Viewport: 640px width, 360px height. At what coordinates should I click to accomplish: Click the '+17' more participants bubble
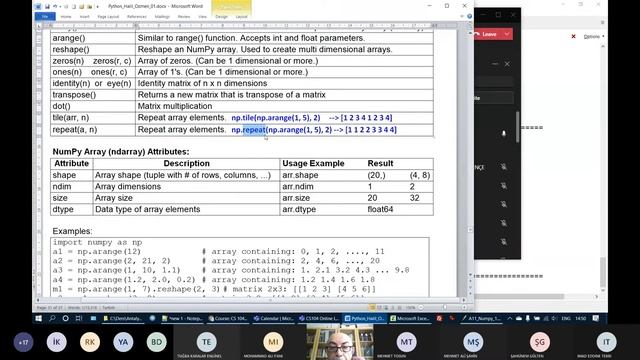coord(23,342)
